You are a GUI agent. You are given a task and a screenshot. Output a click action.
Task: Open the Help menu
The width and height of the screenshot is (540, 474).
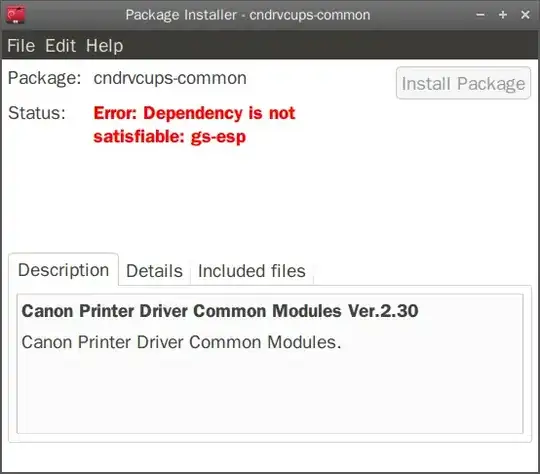[x=104, y=45]
